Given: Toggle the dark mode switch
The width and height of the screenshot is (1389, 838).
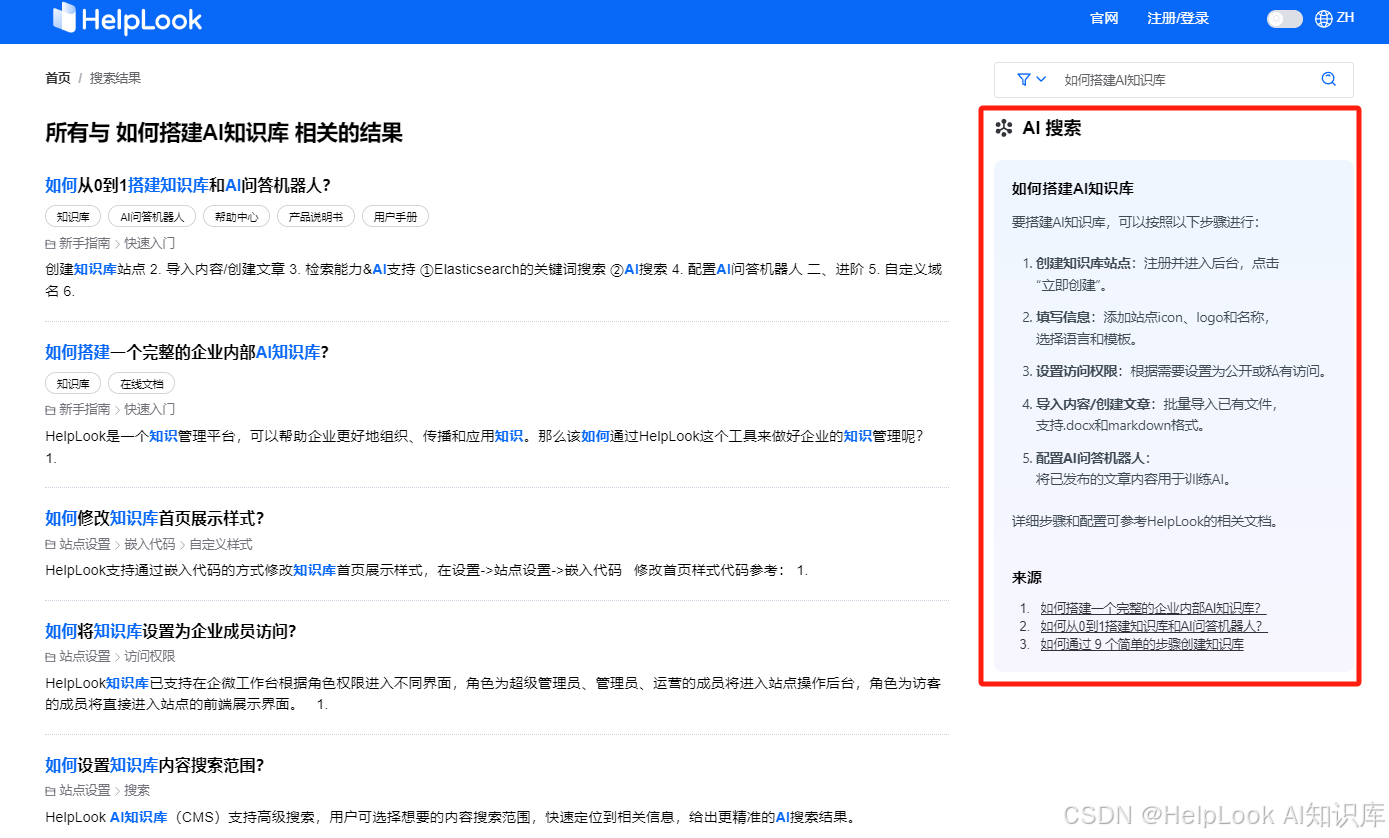Looking at the screenshot, I should [x=1284, y=18].
